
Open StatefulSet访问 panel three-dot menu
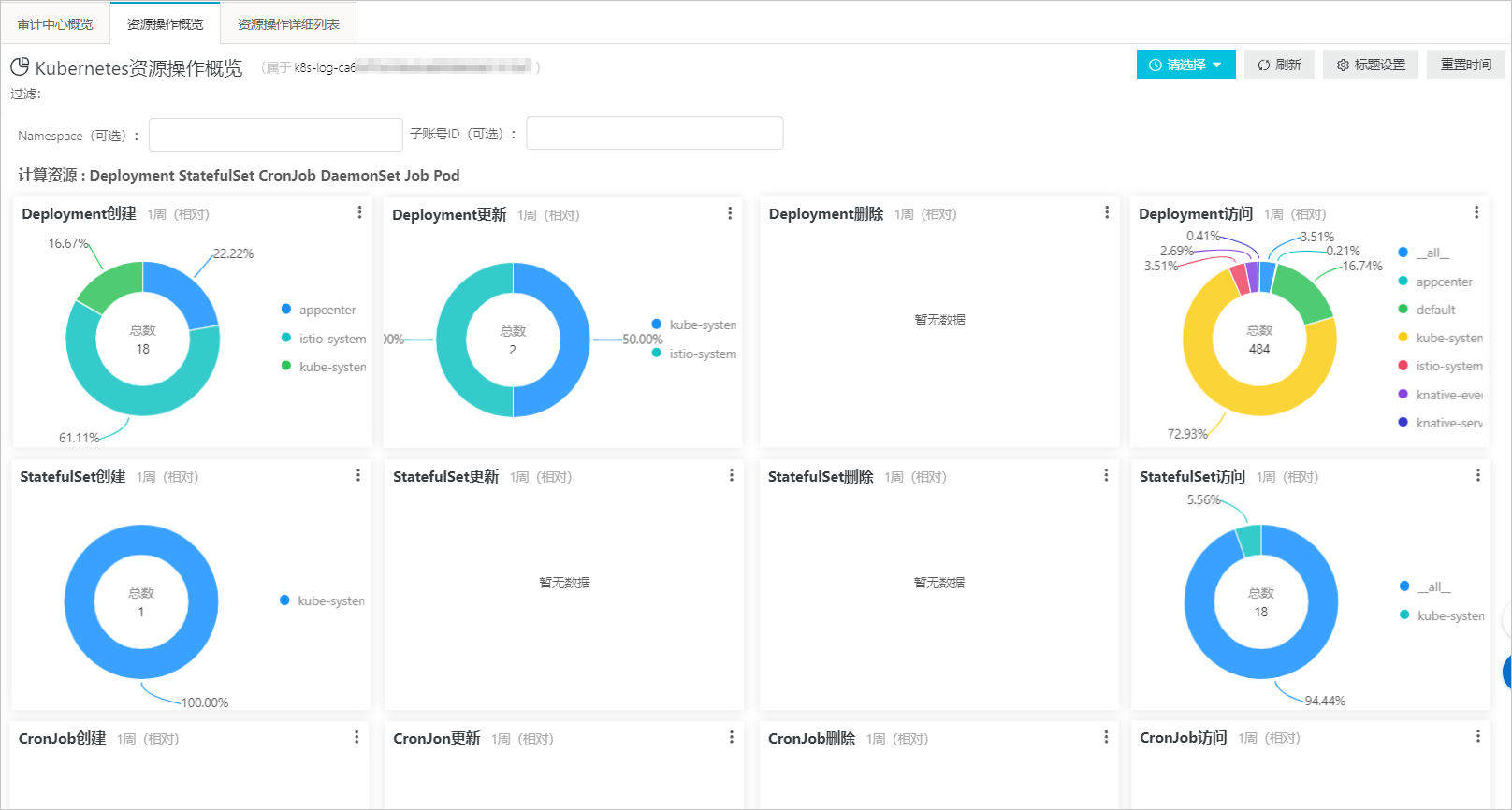(x=1477, y=476)
